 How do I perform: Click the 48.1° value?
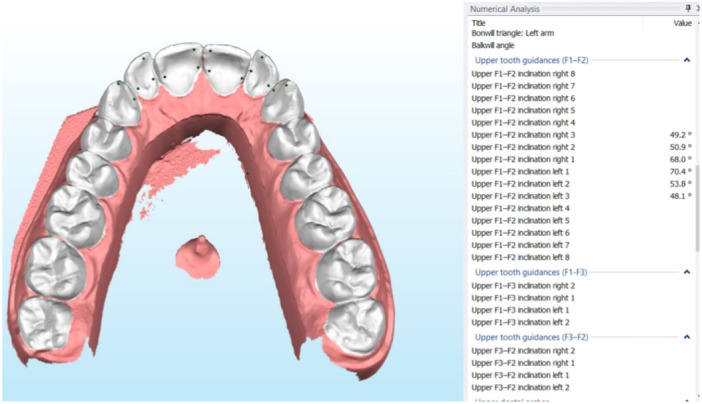pos(681,196)
